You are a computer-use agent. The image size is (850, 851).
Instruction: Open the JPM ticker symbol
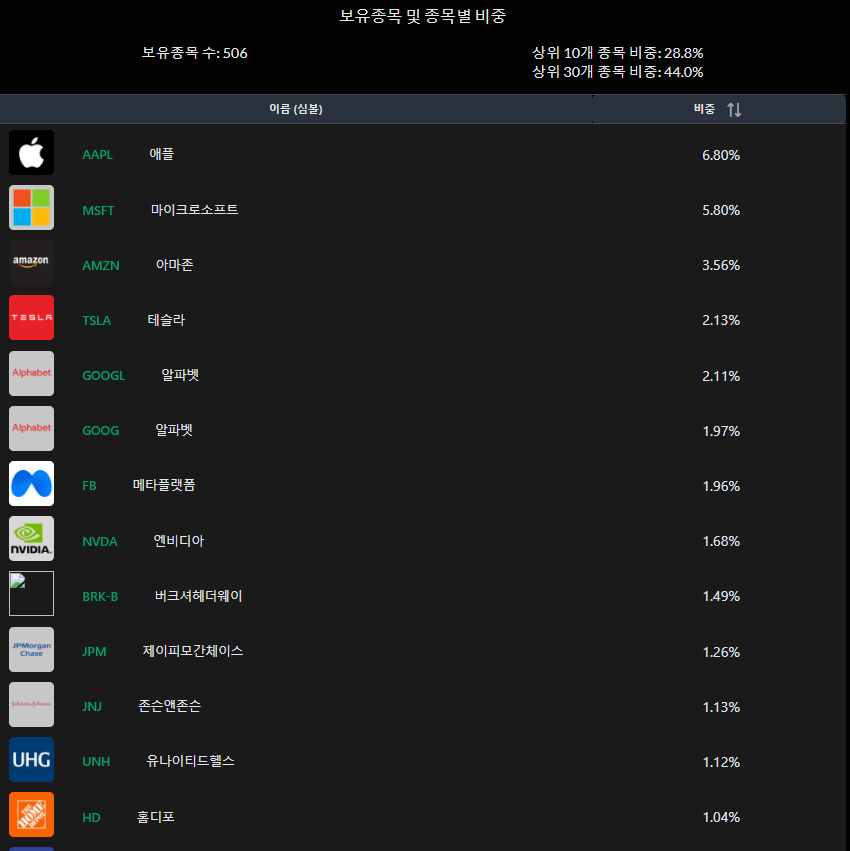click(x=94, y=652)
